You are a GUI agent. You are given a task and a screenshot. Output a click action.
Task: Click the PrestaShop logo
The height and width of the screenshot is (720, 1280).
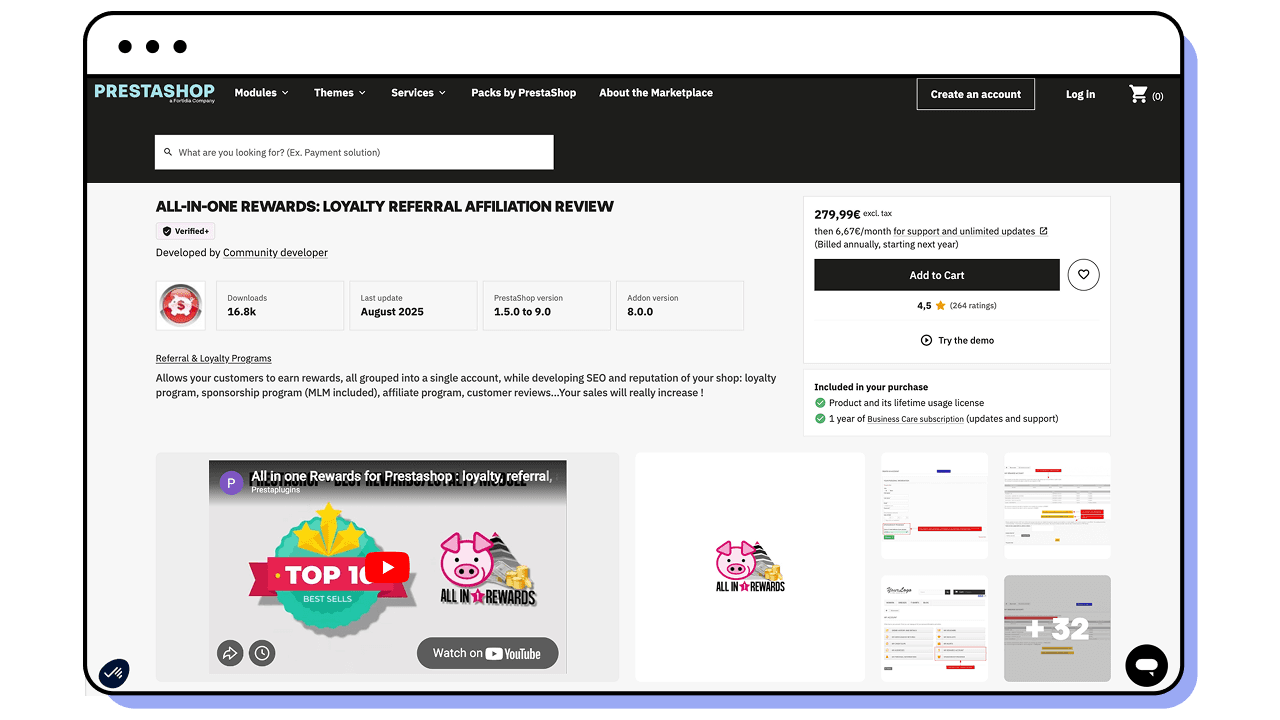click(x=155, y=92)
